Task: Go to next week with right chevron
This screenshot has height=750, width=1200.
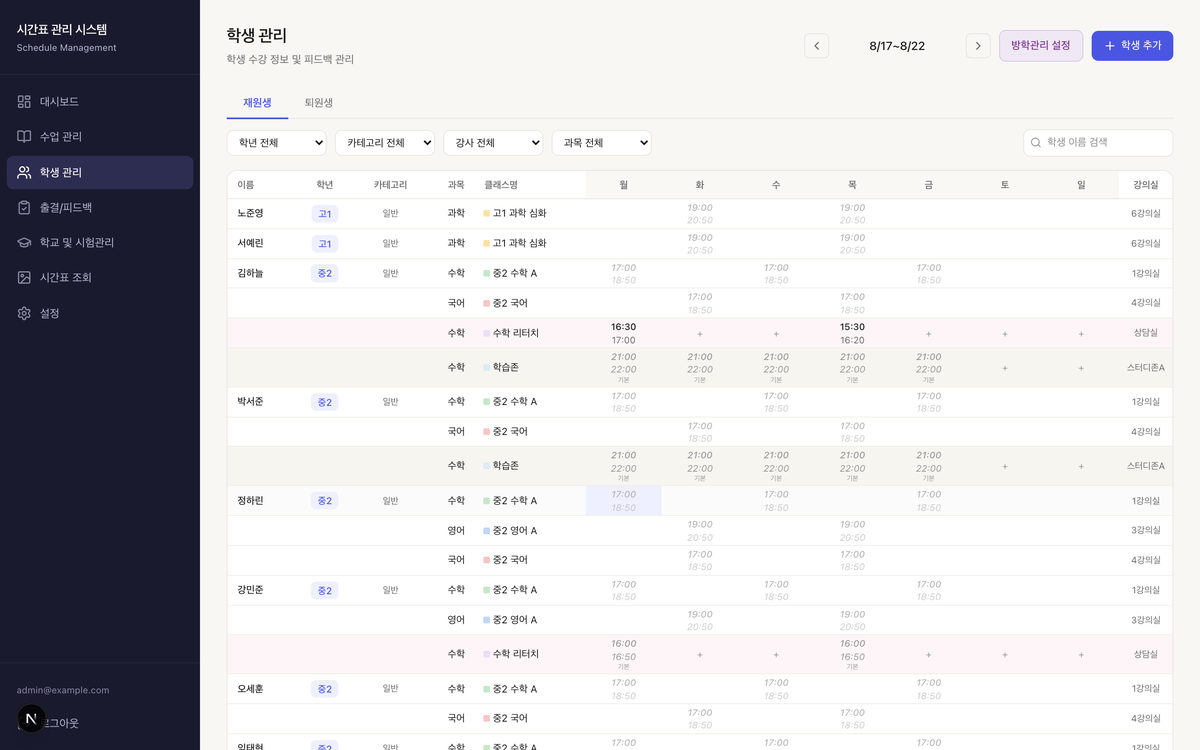Action: tap(978, 46)
